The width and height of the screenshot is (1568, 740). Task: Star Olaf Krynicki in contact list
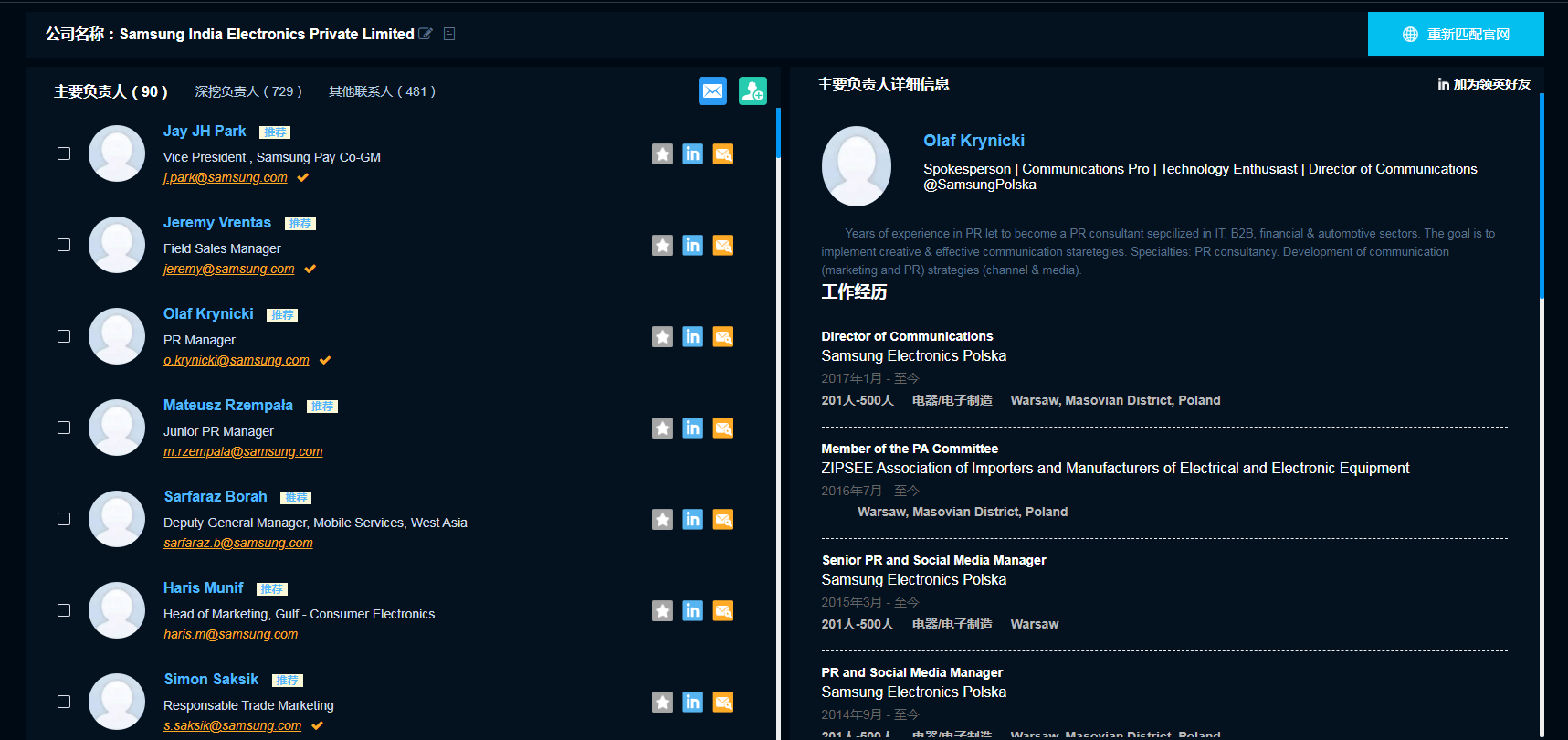[663, 337]
